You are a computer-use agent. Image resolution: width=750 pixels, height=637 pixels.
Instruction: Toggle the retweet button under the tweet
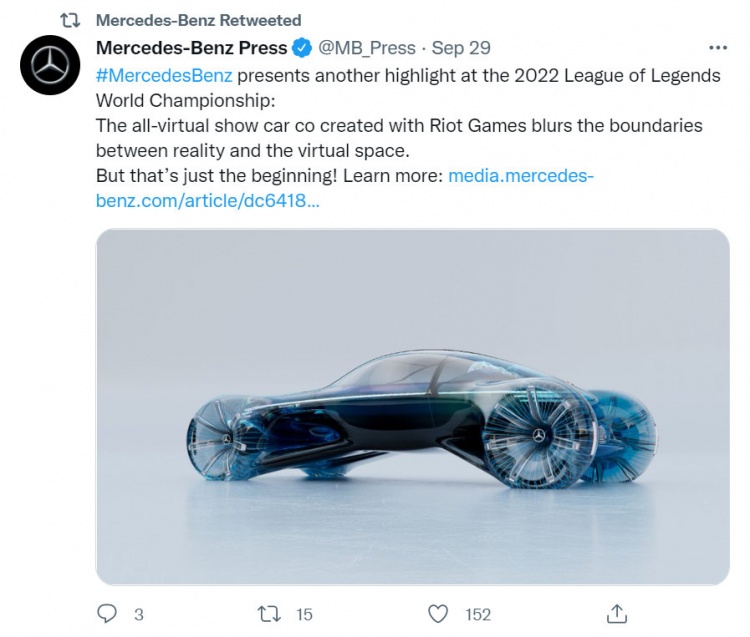point(268,613)
